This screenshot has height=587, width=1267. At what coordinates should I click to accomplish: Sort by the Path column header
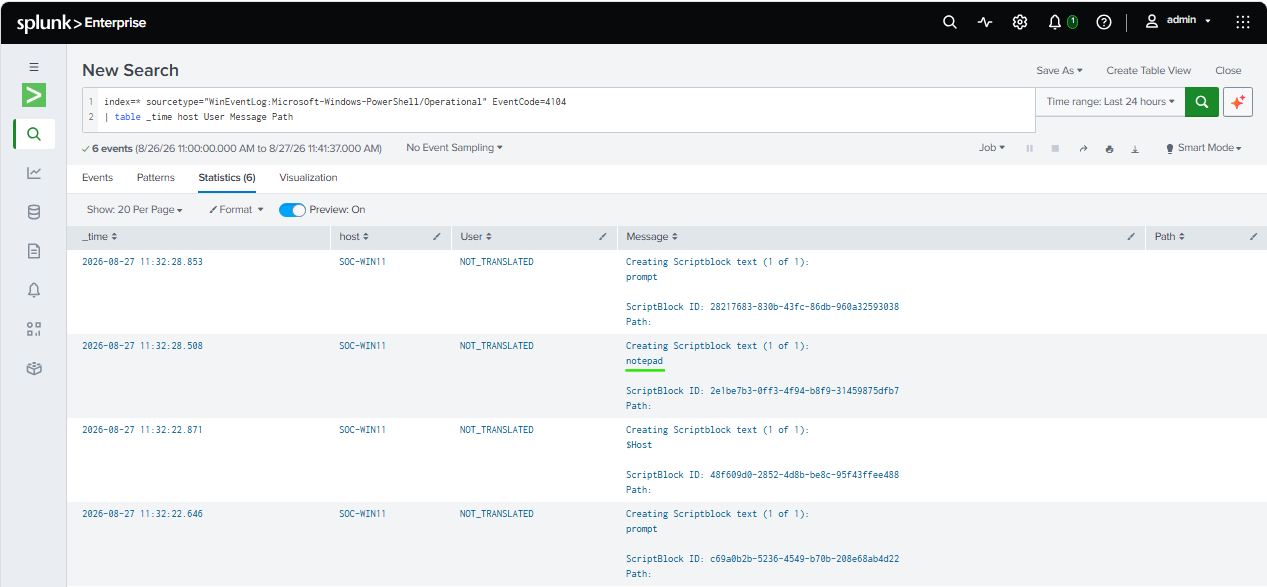click(x=1169, y=237)
